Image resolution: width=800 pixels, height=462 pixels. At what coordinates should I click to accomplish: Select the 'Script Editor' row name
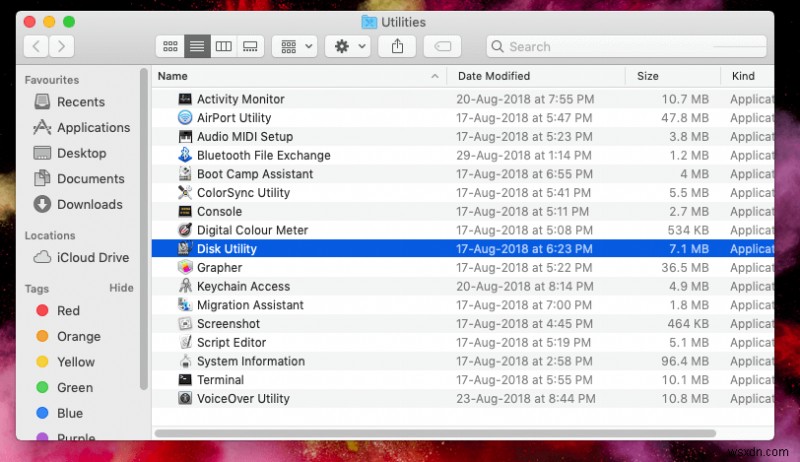tap(231, 342)
